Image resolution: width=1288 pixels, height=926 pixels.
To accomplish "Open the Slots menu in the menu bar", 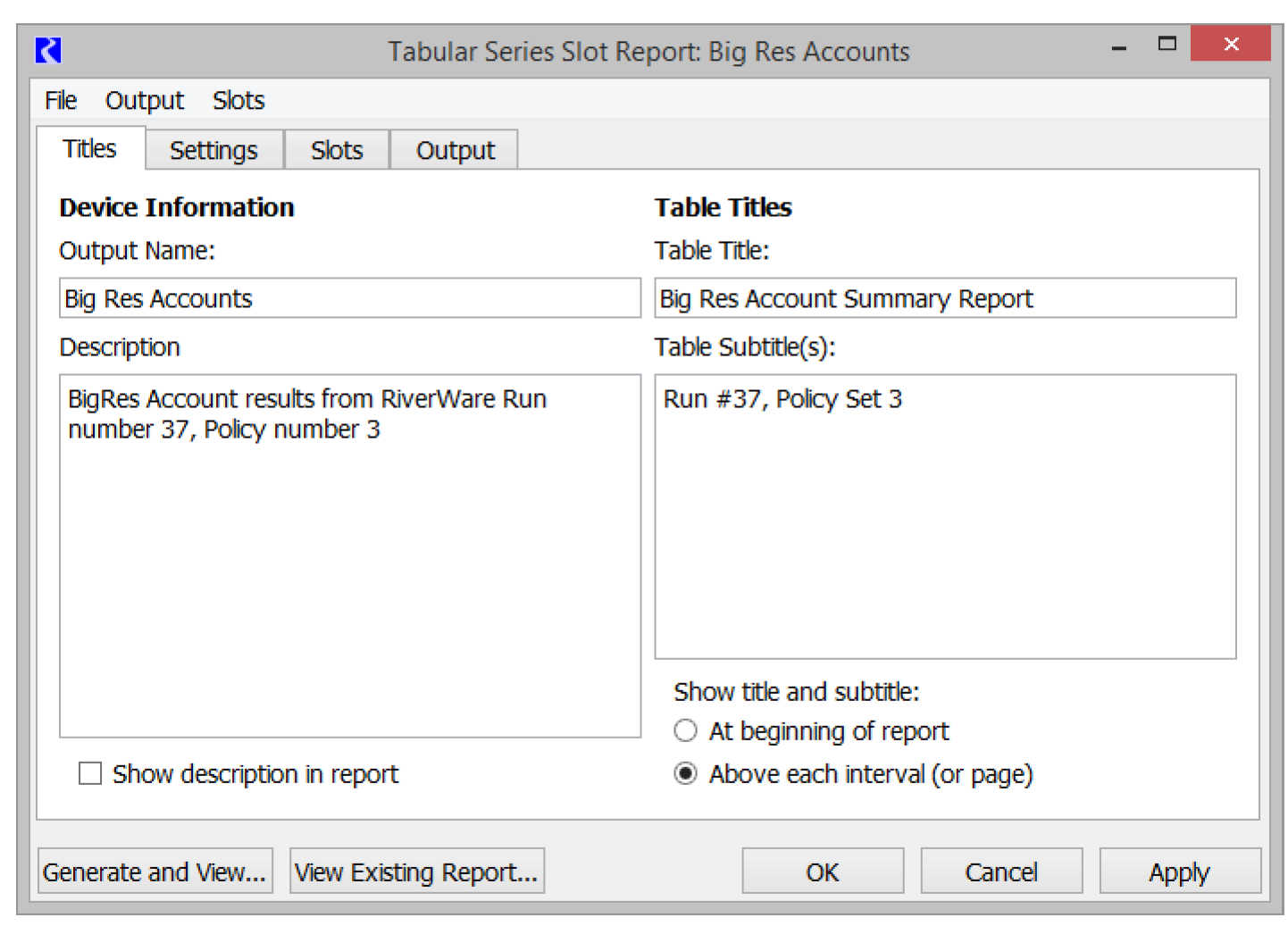I will click(238, 101).
